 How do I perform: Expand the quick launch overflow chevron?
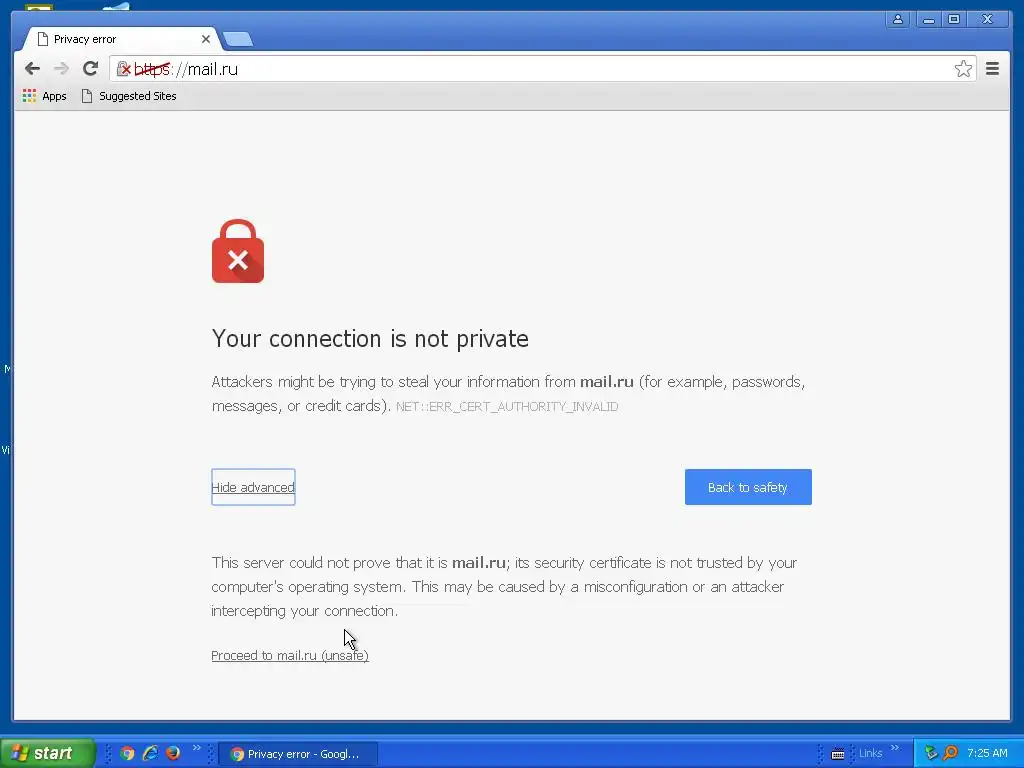pyautogui.click(x=197, y=748)
